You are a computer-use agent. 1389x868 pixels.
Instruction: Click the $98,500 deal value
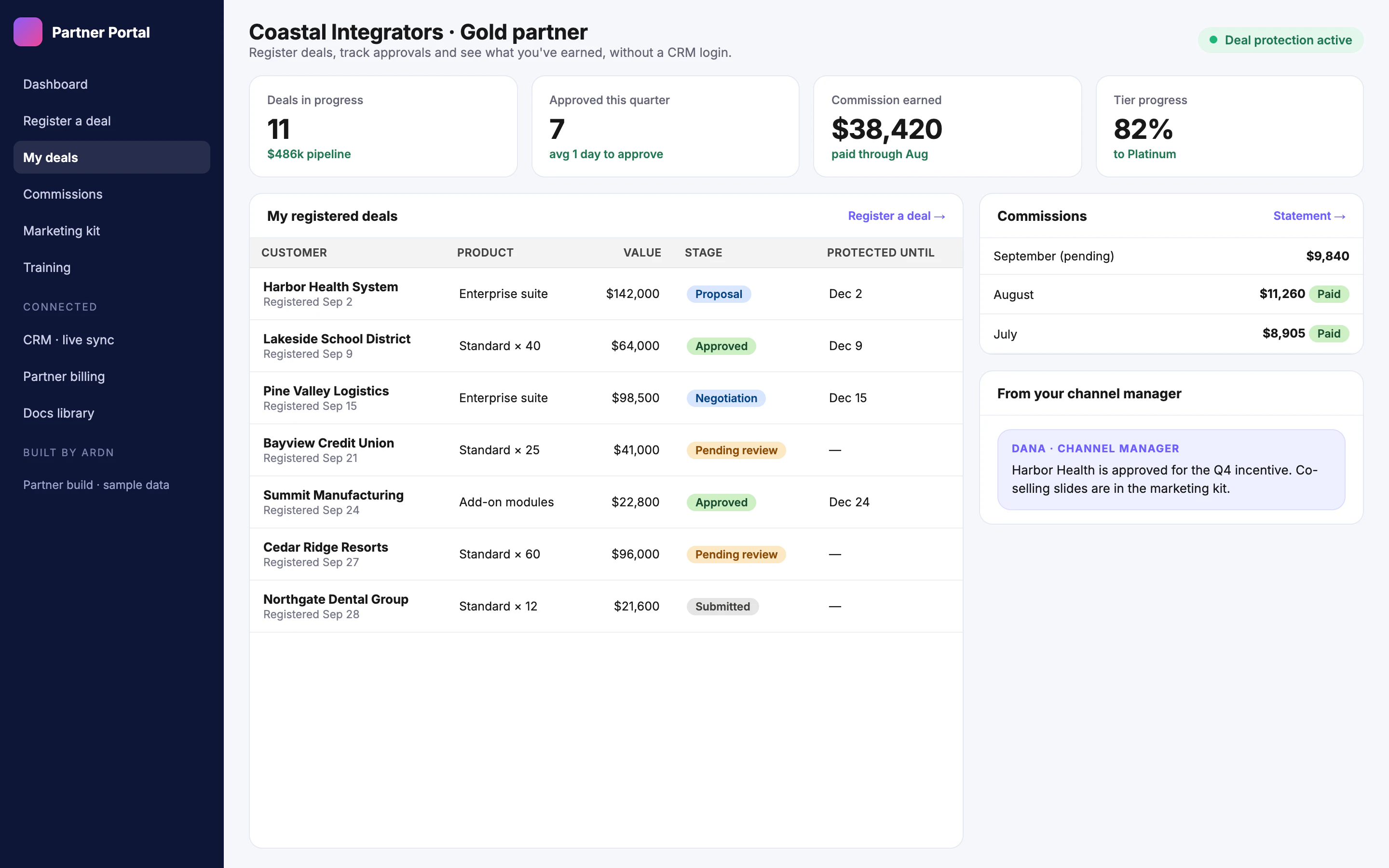(635, 398)
